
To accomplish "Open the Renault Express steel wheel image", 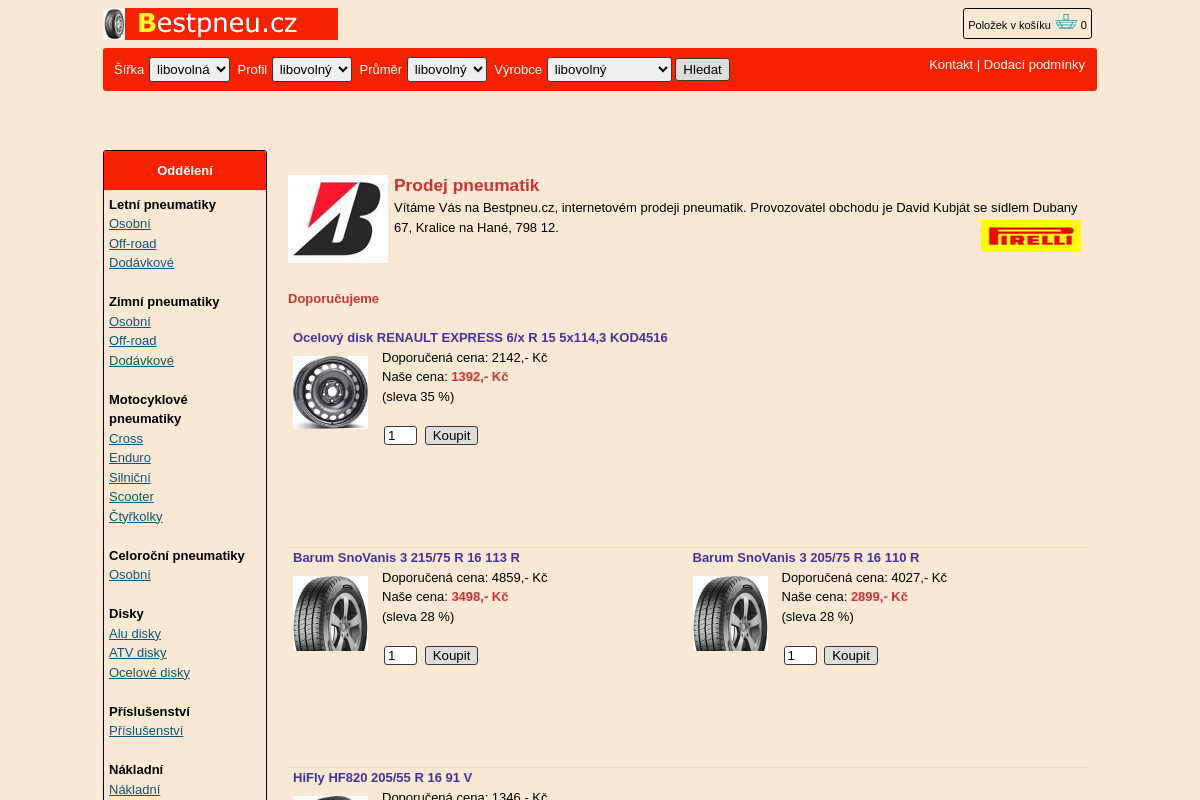I will [x=330, y=392].
